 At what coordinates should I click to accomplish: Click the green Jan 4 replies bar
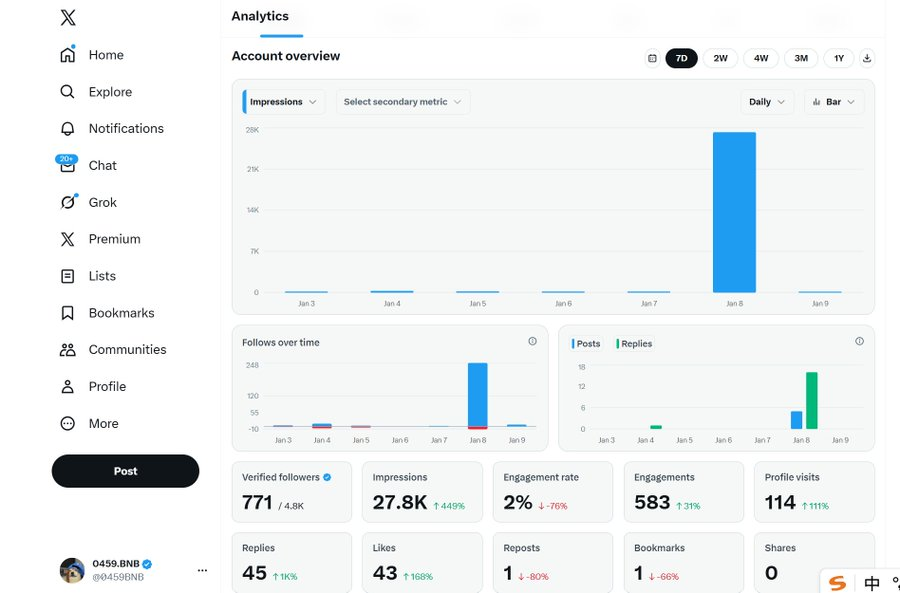coord(656,427)
